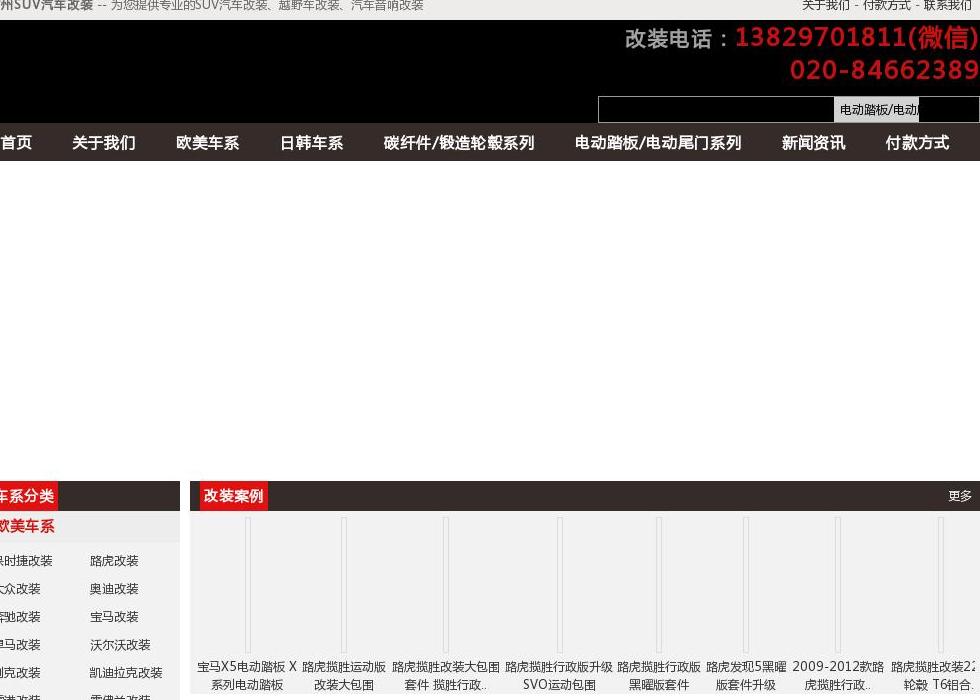Click 更多 in the 改装案例 header
The image size is (980, 700).
coord(959,496)
